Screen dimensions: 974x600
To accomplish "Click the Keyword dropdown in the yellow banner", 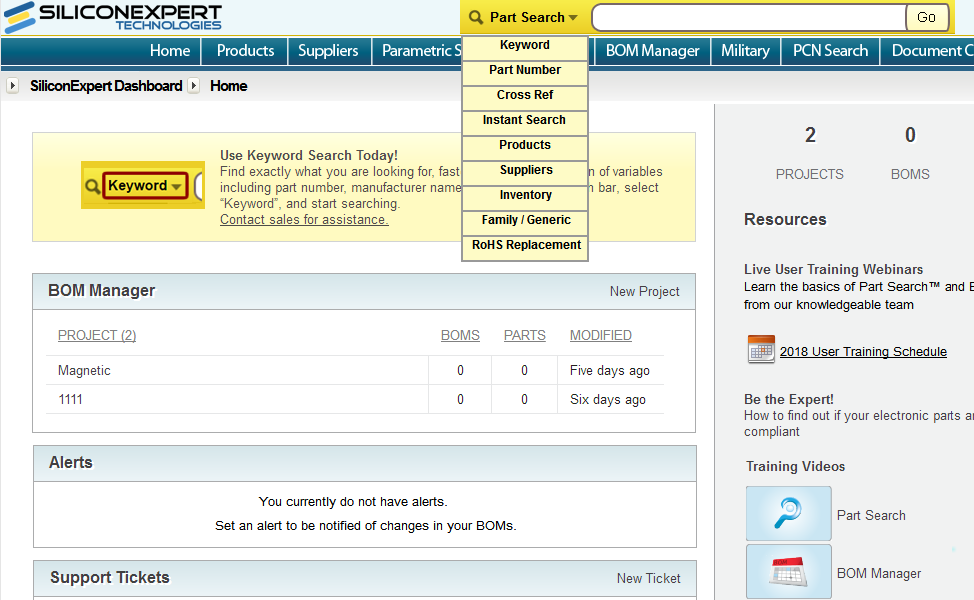I will point(145,186).
